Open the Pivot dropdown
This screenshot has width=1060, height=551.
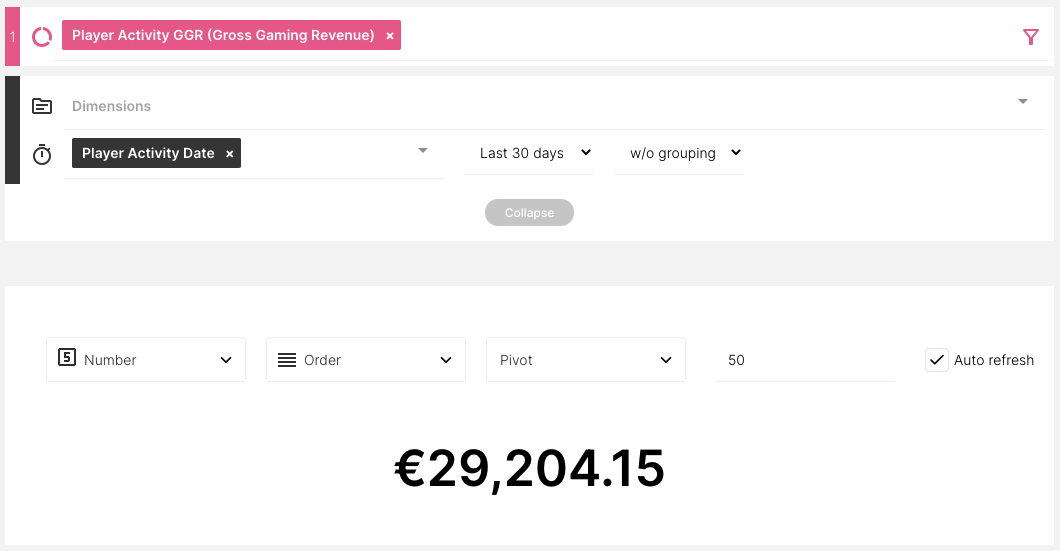click(586, 360)
